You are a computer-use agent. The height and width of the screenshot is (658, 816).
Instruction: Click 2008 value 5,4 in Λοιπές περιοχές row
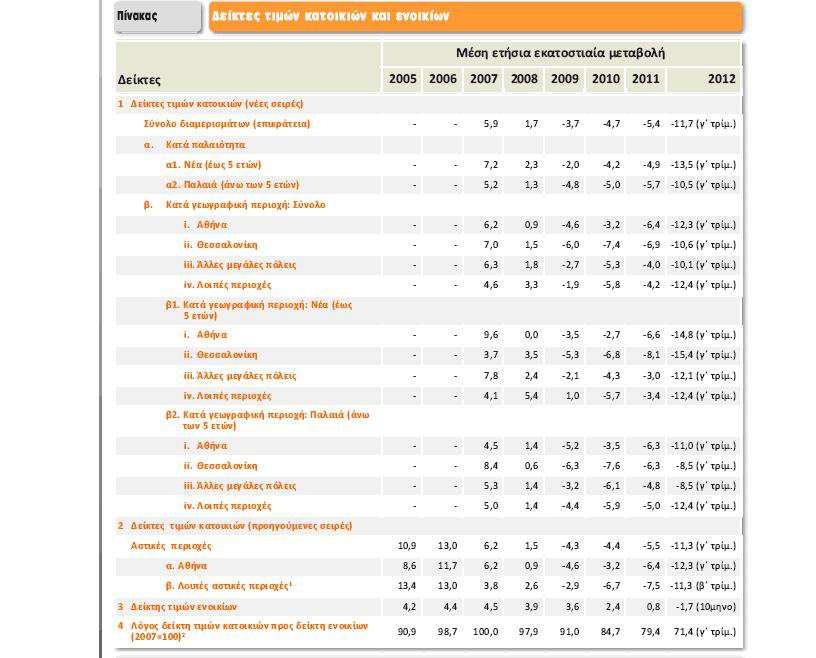(531, 396)
